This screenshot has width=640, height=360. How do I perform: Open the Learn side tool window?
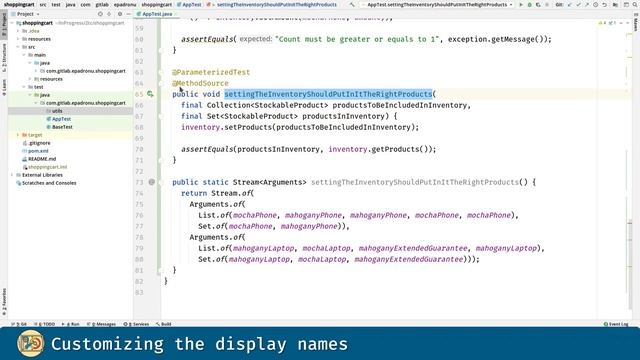tap(4, 87)
